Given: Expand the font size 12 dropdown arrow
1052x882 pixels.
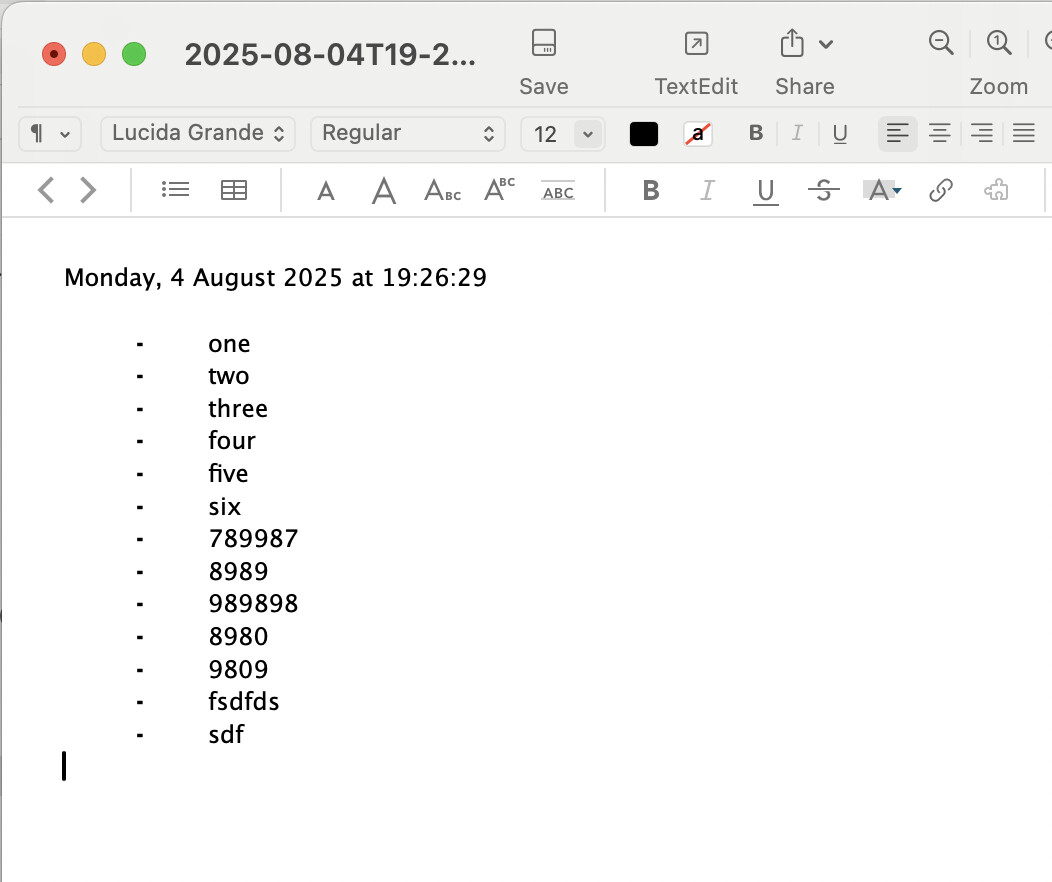Looking at the screenshot, I should tap(588, 133).
